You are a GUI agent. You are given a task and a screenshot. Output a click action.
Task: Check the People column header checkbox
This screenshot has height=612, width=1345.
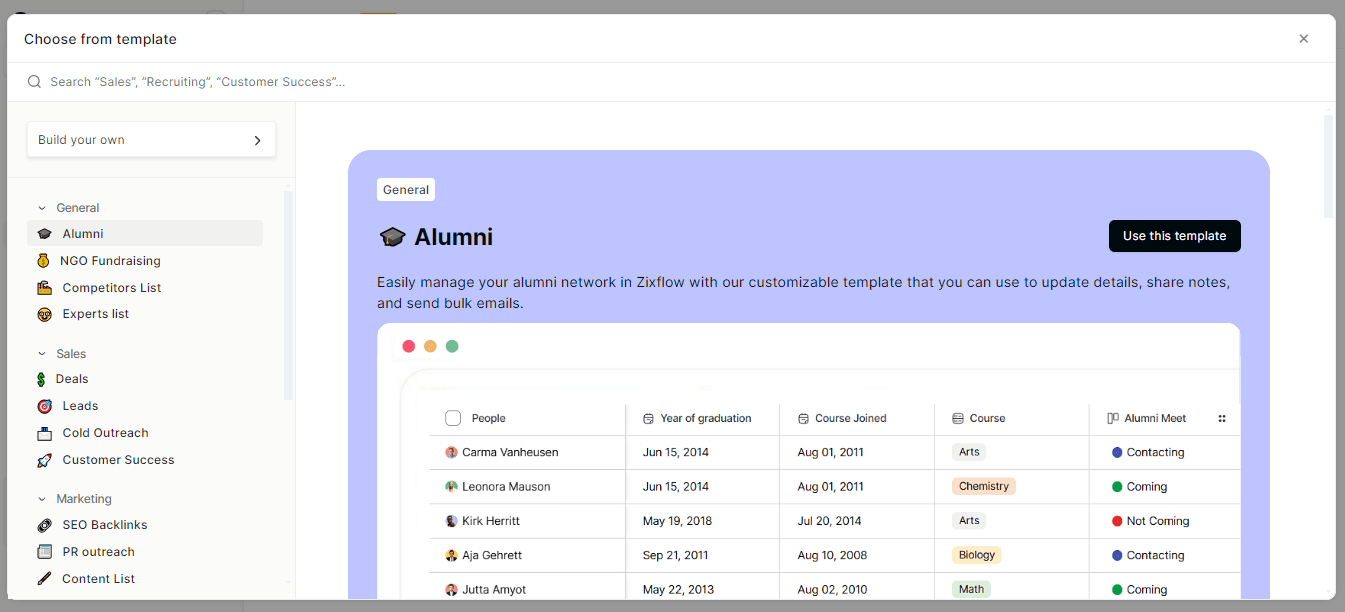coord(452,418)
